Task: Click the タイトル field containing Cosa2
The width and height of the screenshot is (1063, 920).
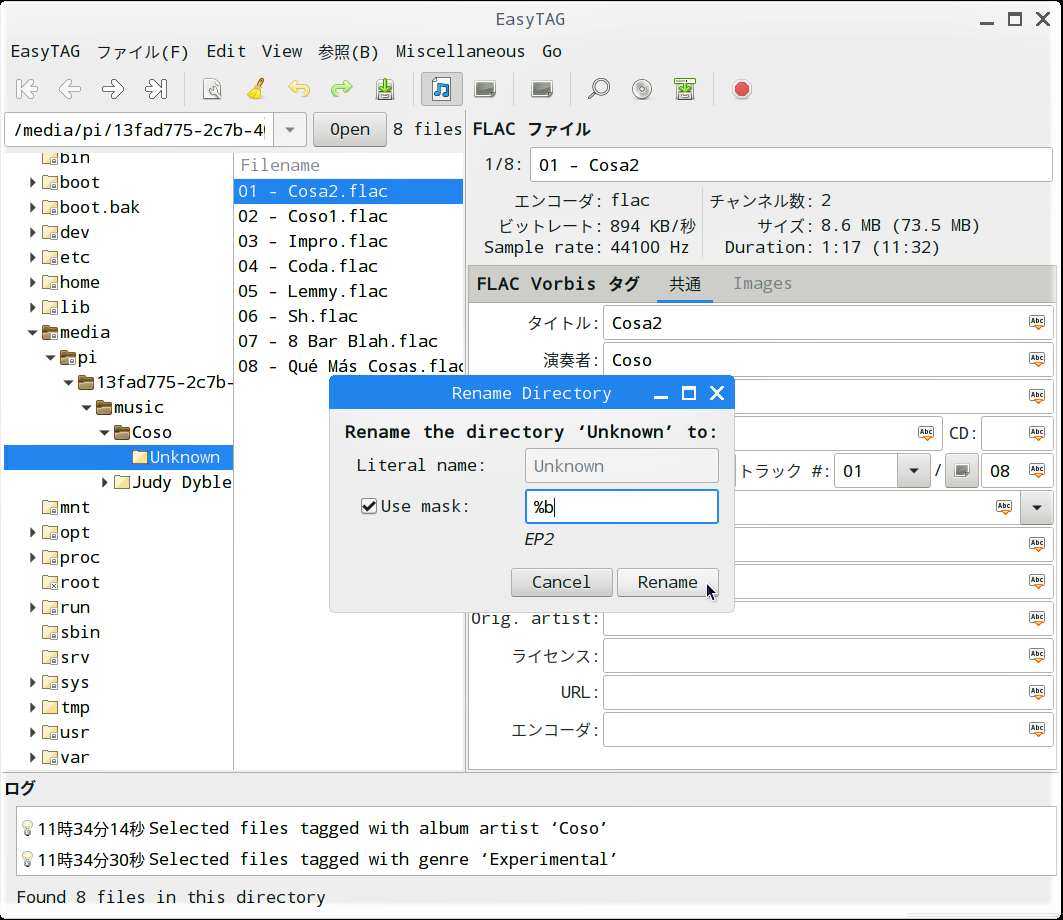Action: tap(827, 323)
